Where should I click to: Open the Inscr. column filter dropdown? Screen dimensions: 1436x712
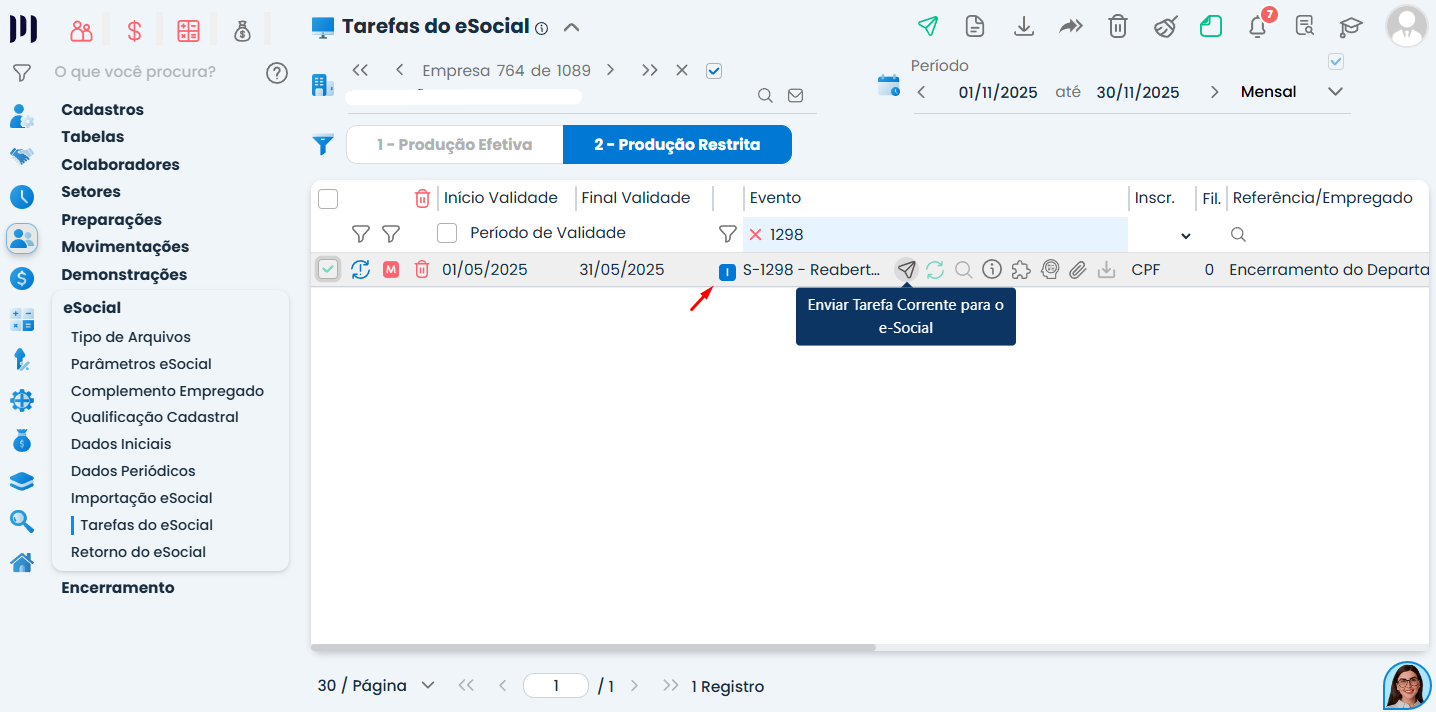coord(1186,236)
